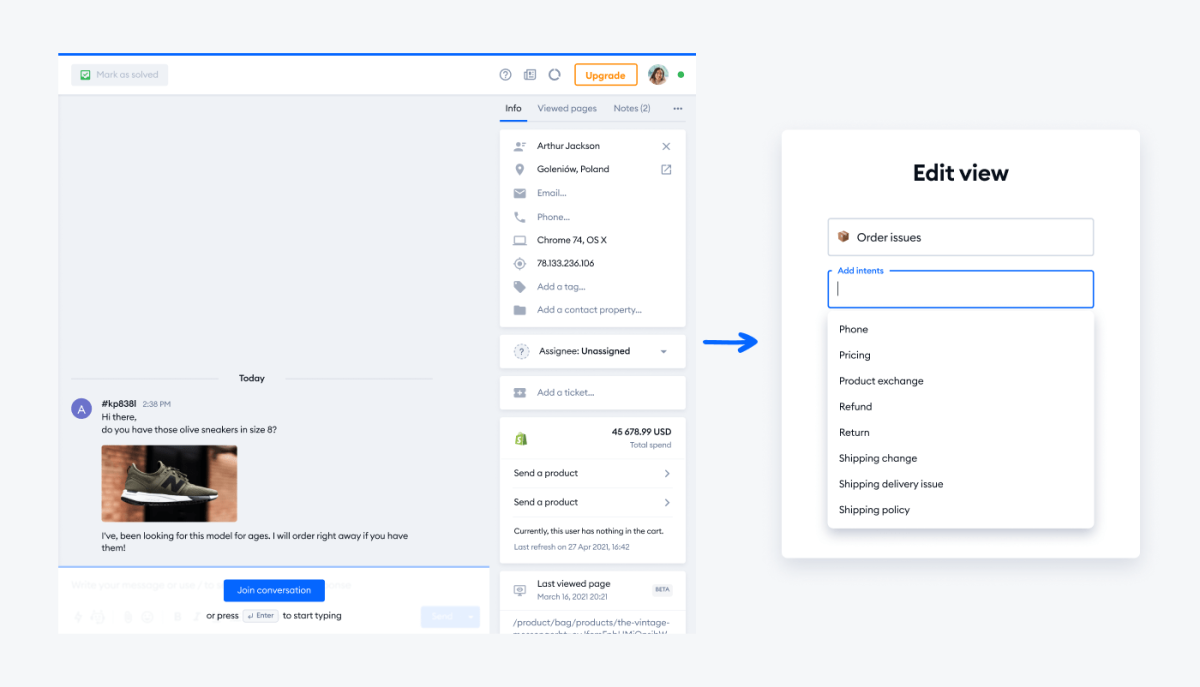The width and height of the screenshot is (1200, 687).
Task: Toggle italic formatting in the reply editor
Action: [x=195, y=617]
